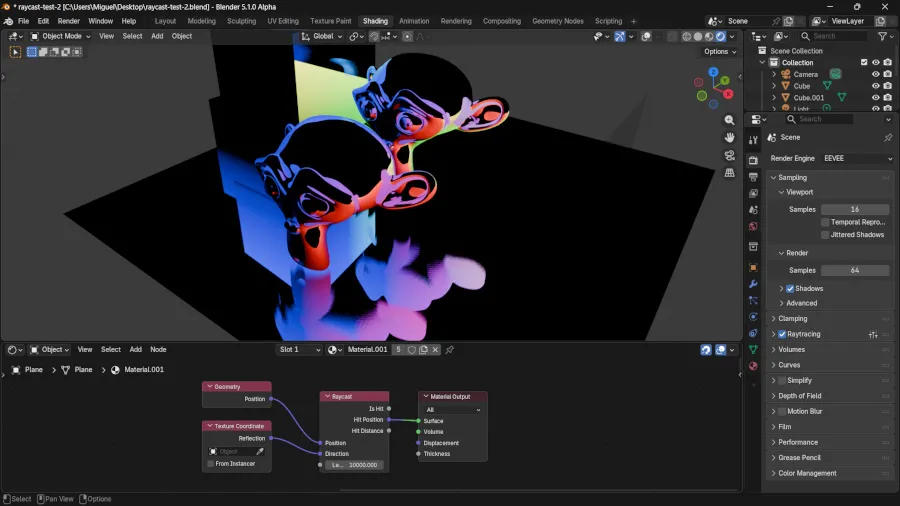Switch to orthographic/perspective grid icon
This screenshot has width=900, height=506.
730,173
